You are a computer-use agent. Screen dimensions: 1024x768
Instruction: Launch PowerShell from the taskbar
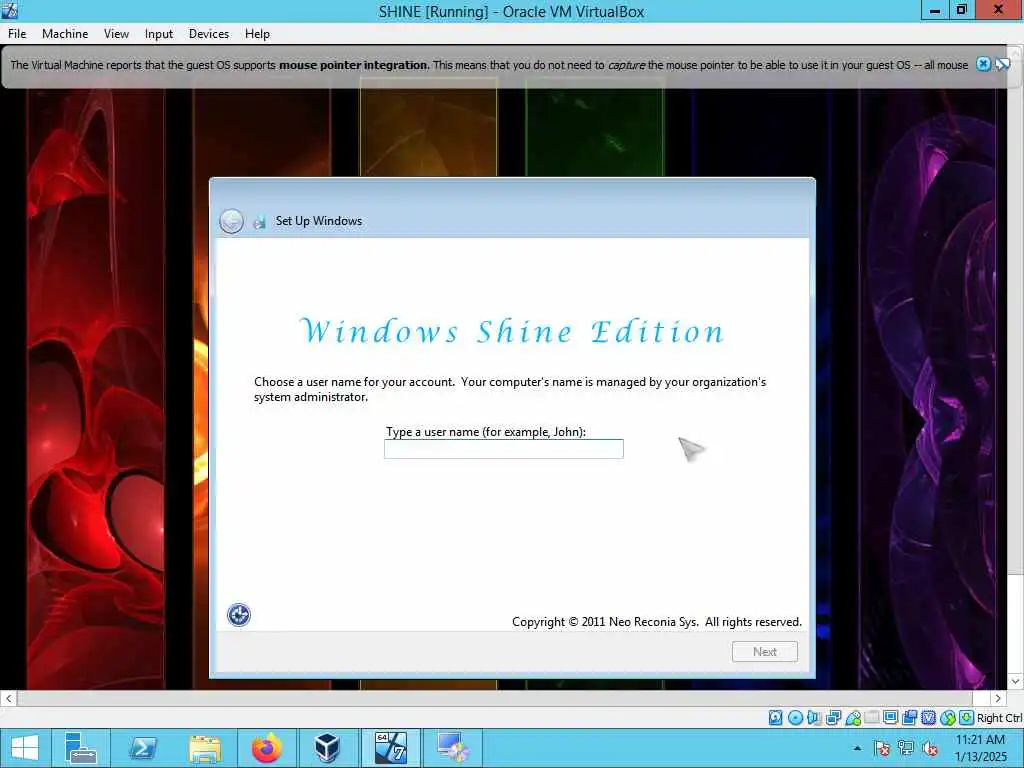click(142, 748)
